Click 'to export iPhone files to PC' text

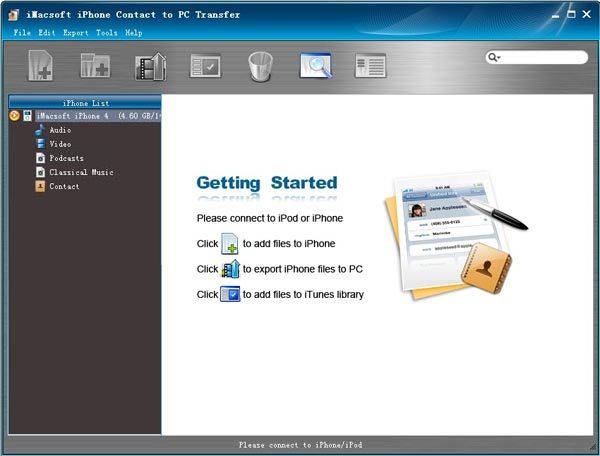click(303, 269)
